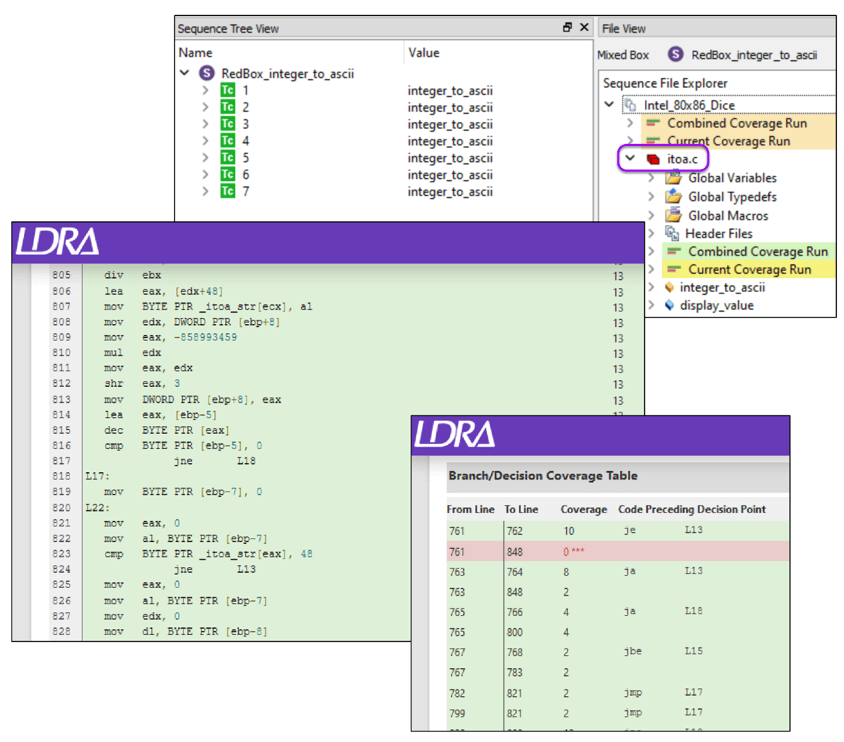Click the purple S sequence icon in Sequence Tree View
The width and height of the screenshot is (844, 742).
[x=207, y=73]
